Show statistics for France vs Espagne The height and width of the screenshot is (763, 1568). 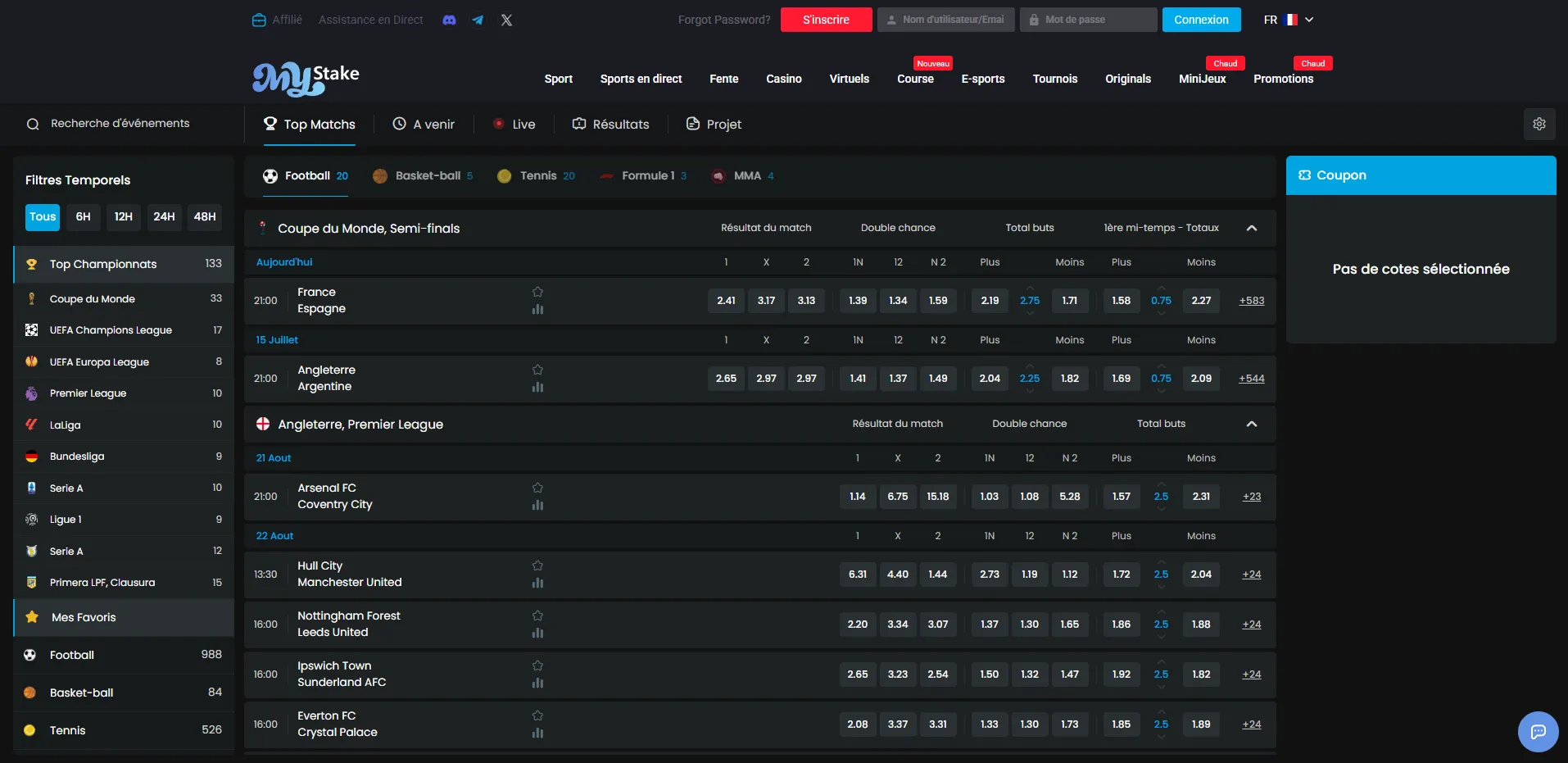537,309
